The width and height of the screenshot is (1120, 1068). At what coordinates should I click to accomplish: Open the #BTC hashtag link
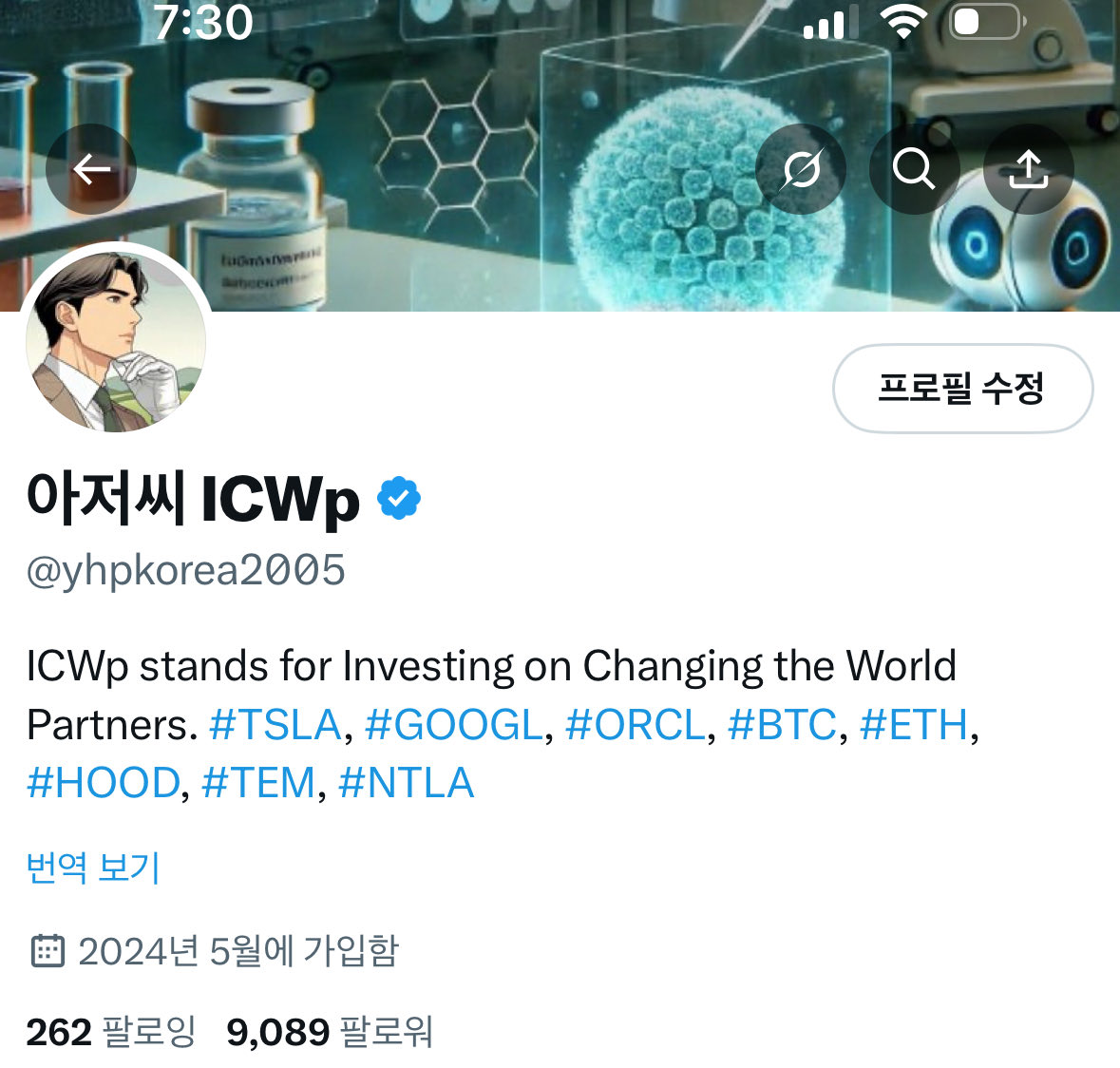point(782,725)
